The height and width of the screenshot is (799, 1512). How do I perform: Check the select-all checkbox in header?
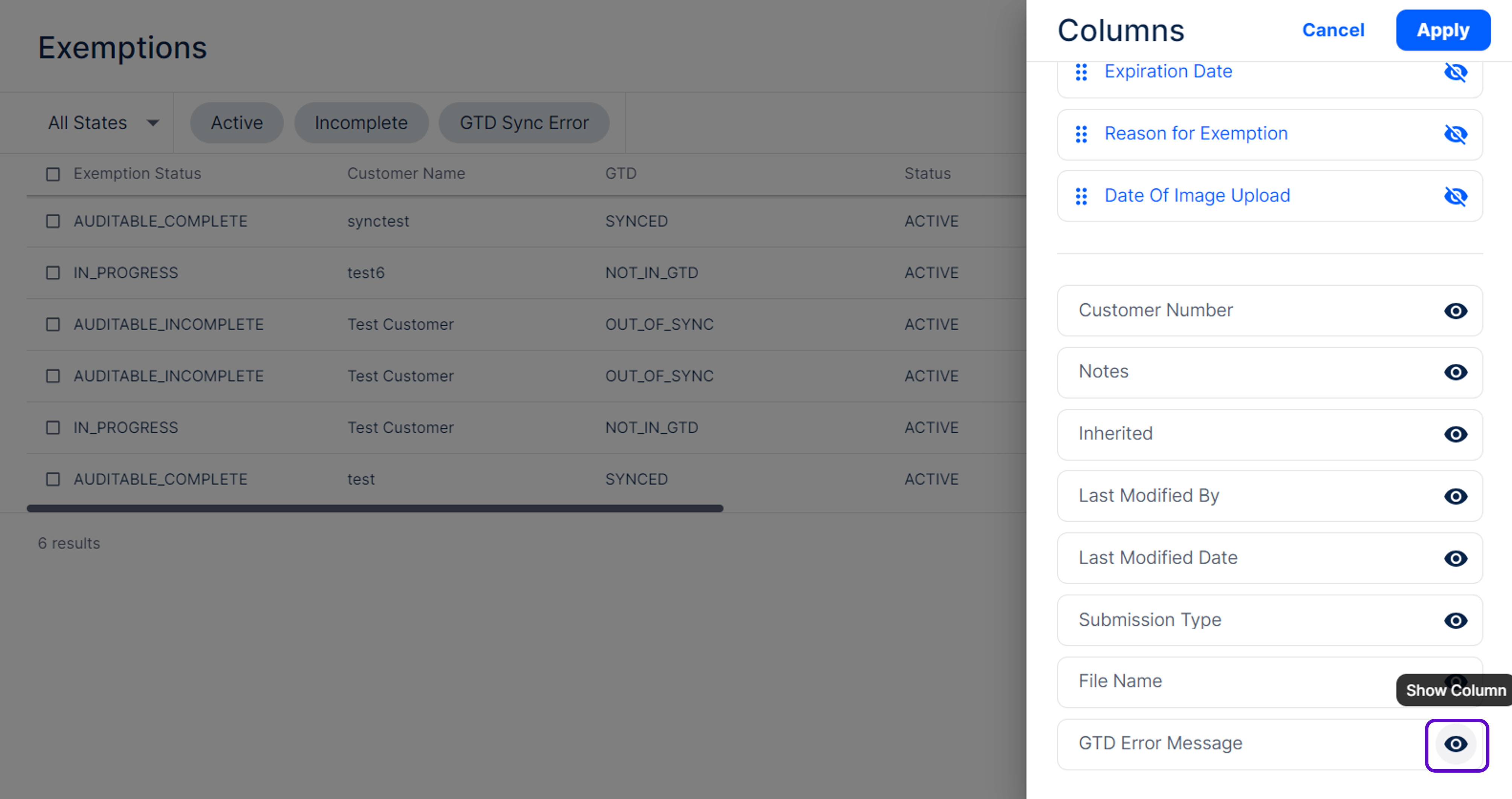point(53,174)
